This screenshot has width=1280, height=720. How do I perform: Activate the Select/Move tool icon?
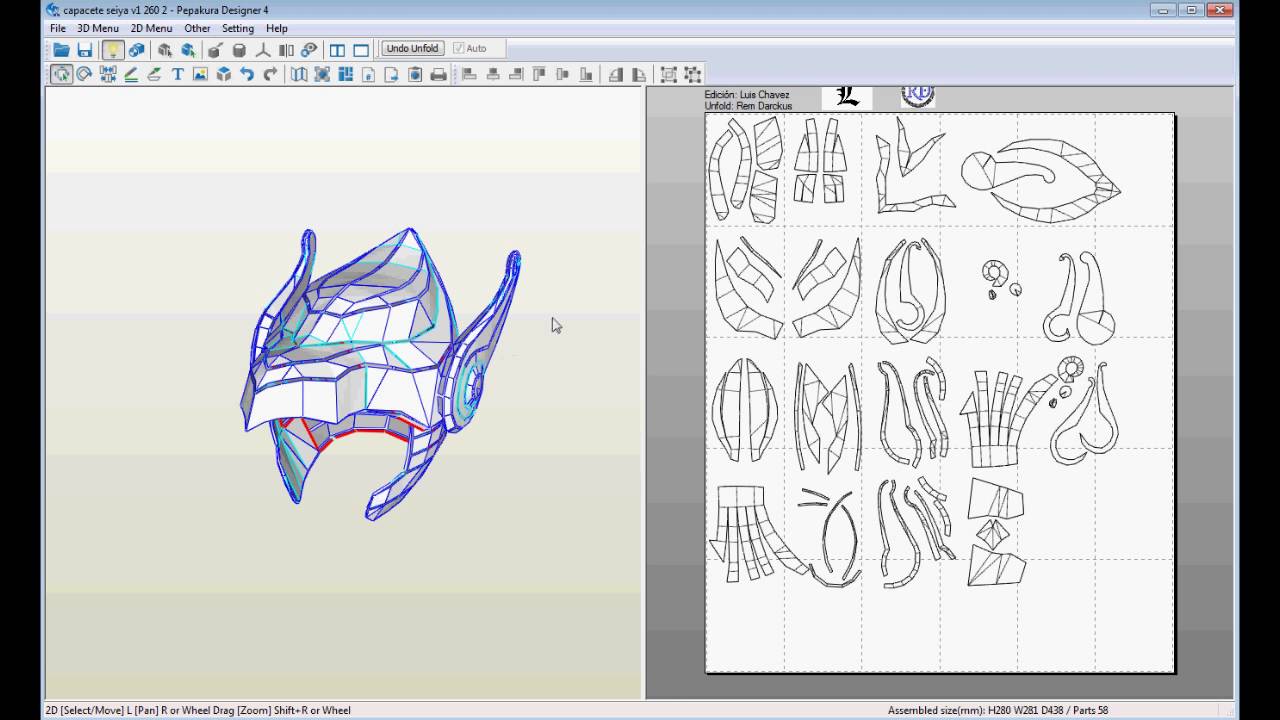(62, 74)
